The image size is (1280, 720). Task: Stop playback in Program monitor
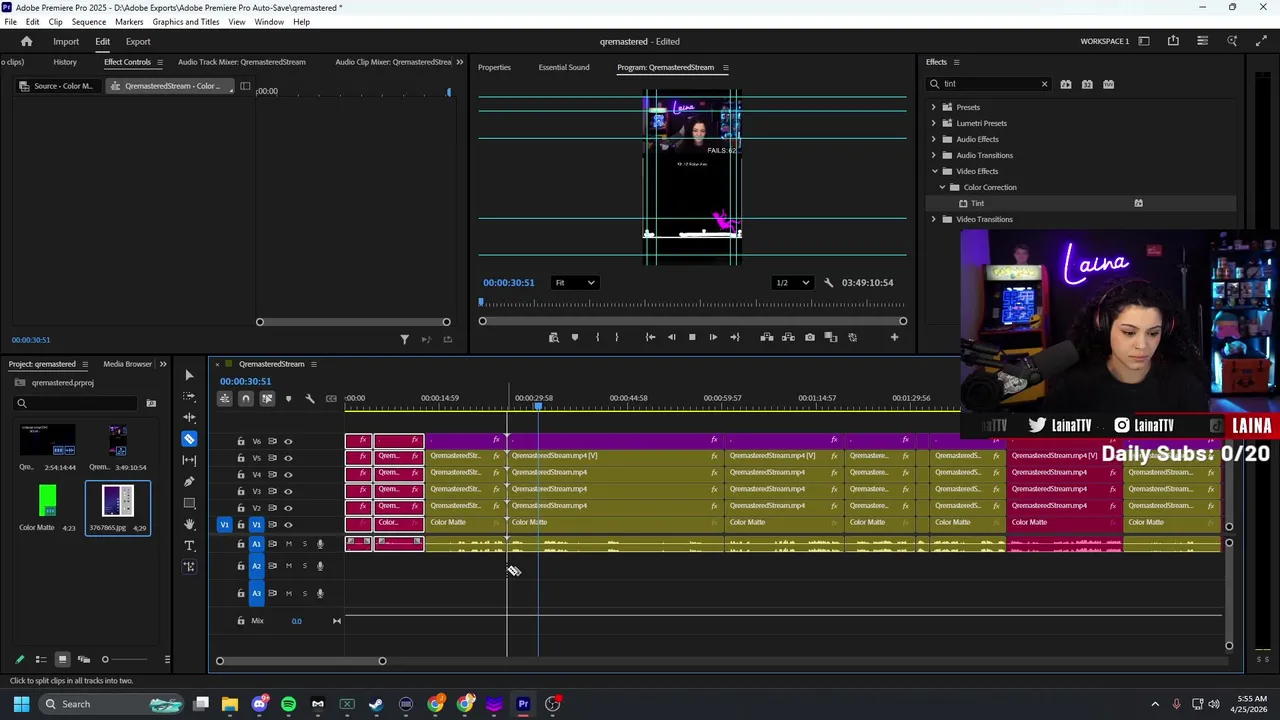tap(692, 337)
